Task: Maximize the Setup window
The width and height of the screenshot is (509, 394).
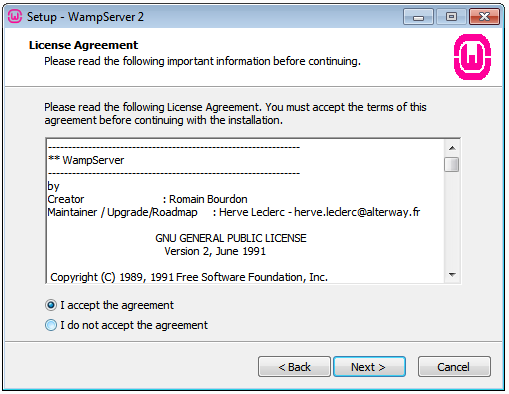Action: pyautogui.click(x=451, y=17)
